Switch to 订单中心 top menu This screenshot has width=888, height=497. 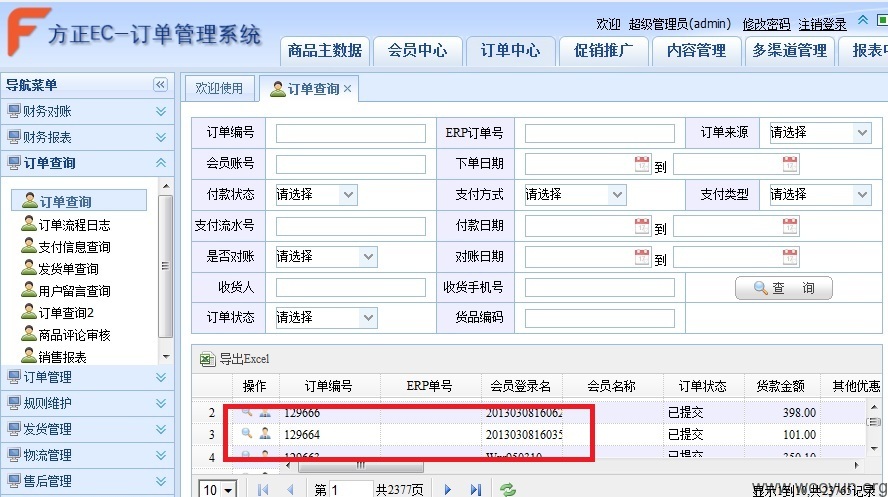510,51
